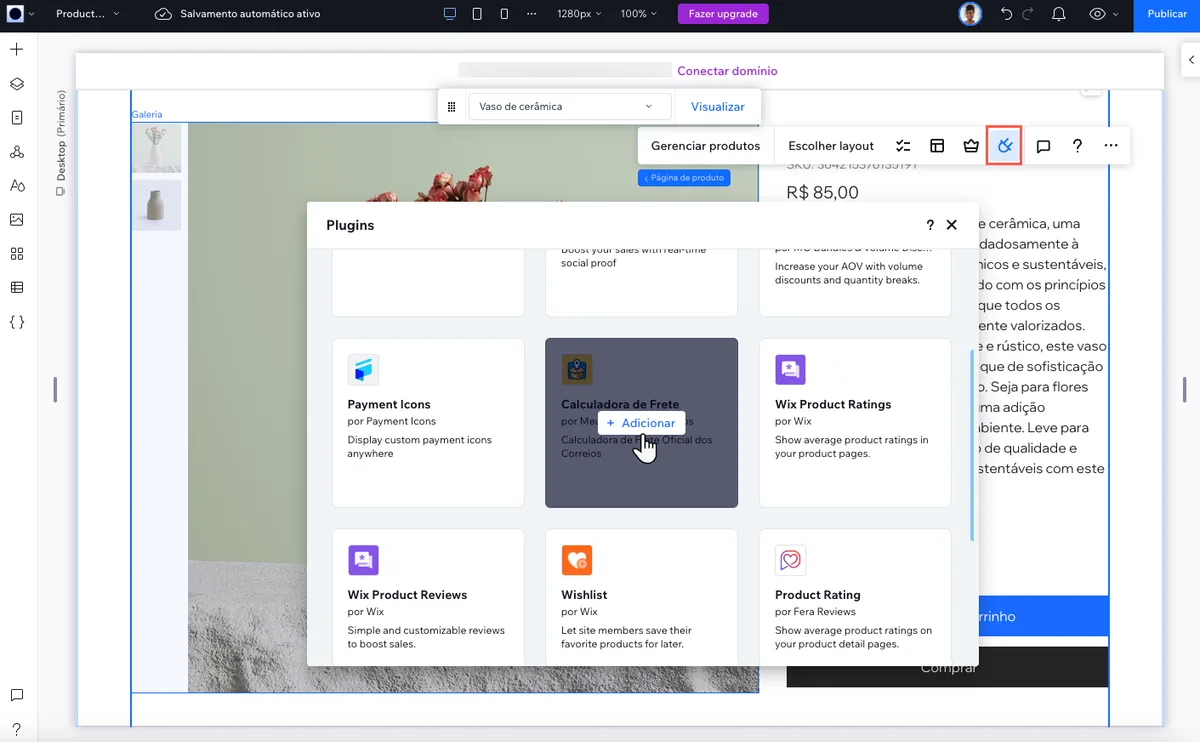Select the Payment Icons plugin card
1200x742 pixels.
pyautogui.click(x=428, y=422)
